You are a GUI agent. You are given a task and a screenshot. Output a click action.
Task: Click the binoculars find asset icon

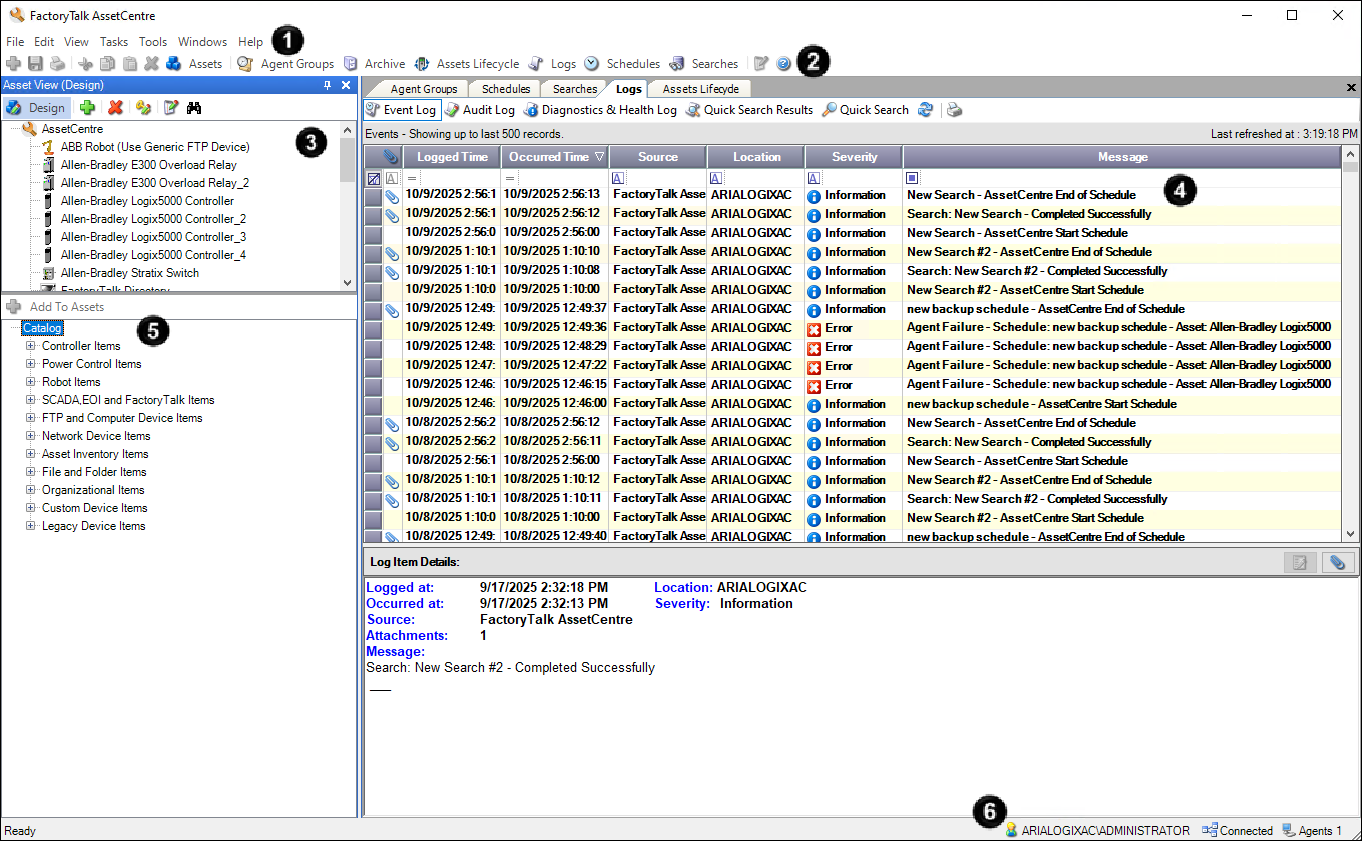195,108
